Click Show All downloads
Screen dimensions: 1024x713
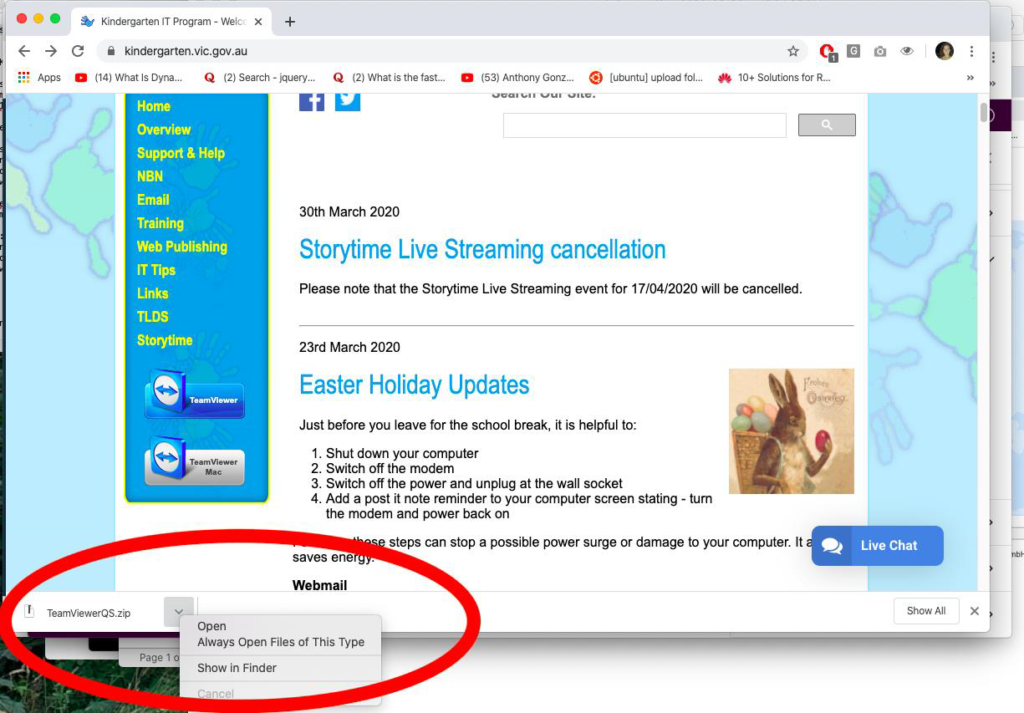pyautogui.click(x=926, y=611)
